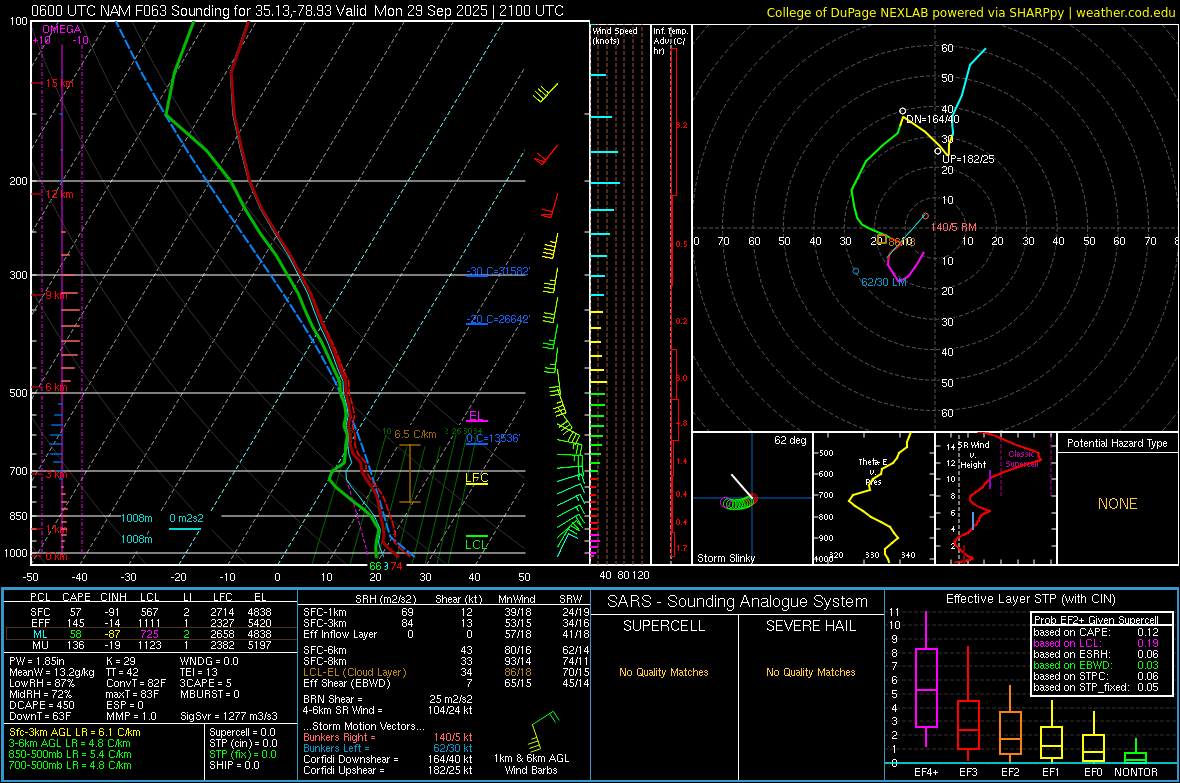
Task: Click the 'Classic Supercell' annotation
Action: click(x=1022, y=459)
